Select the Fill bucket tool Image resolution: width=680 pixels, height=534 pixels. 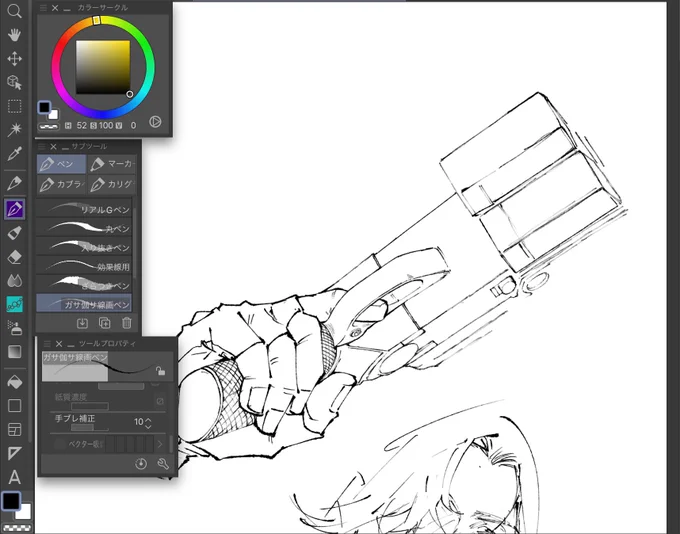(14, 382)
